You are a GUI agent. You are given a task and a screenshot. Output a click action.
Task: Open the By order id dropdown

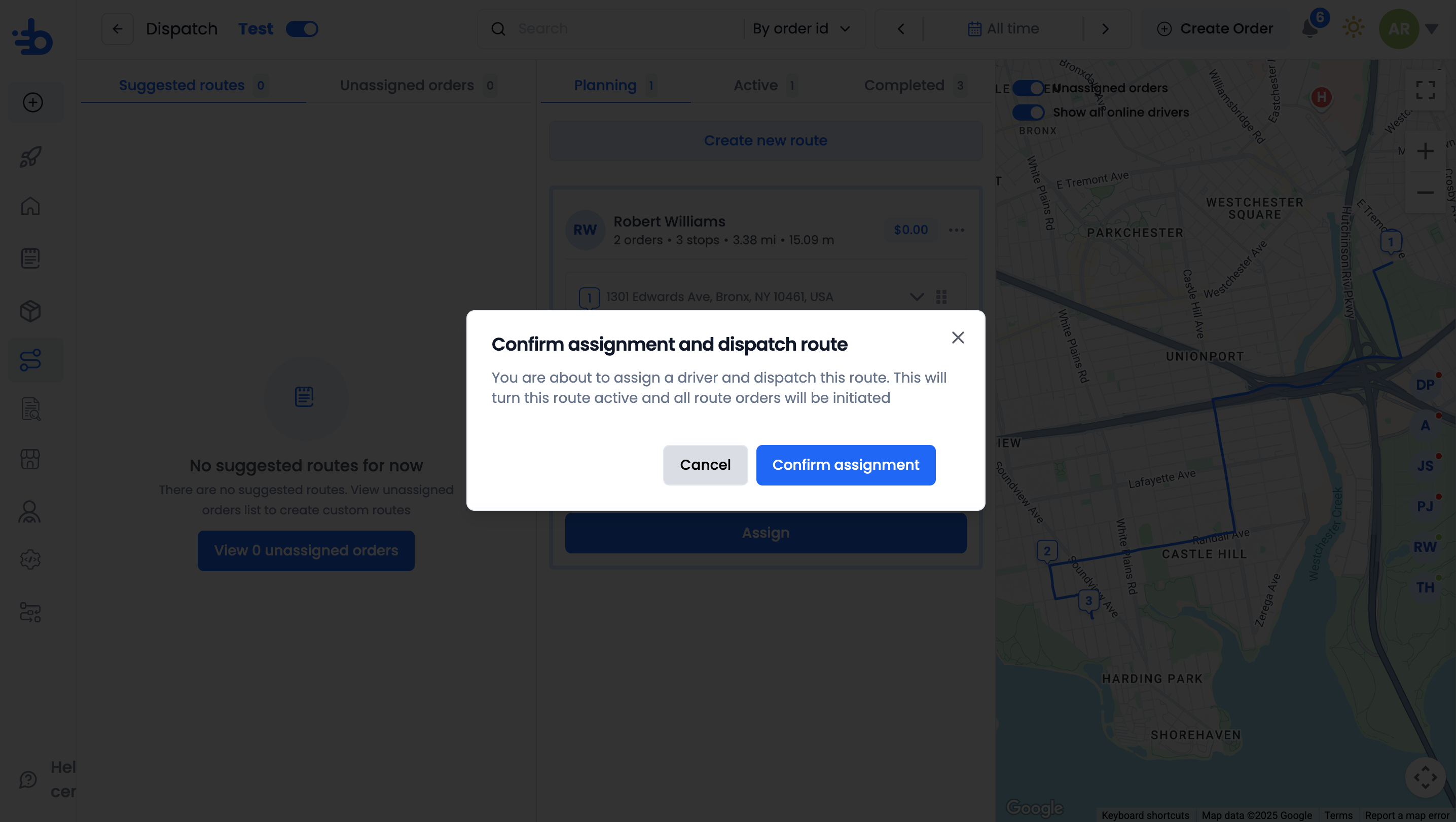click(802, 29)
